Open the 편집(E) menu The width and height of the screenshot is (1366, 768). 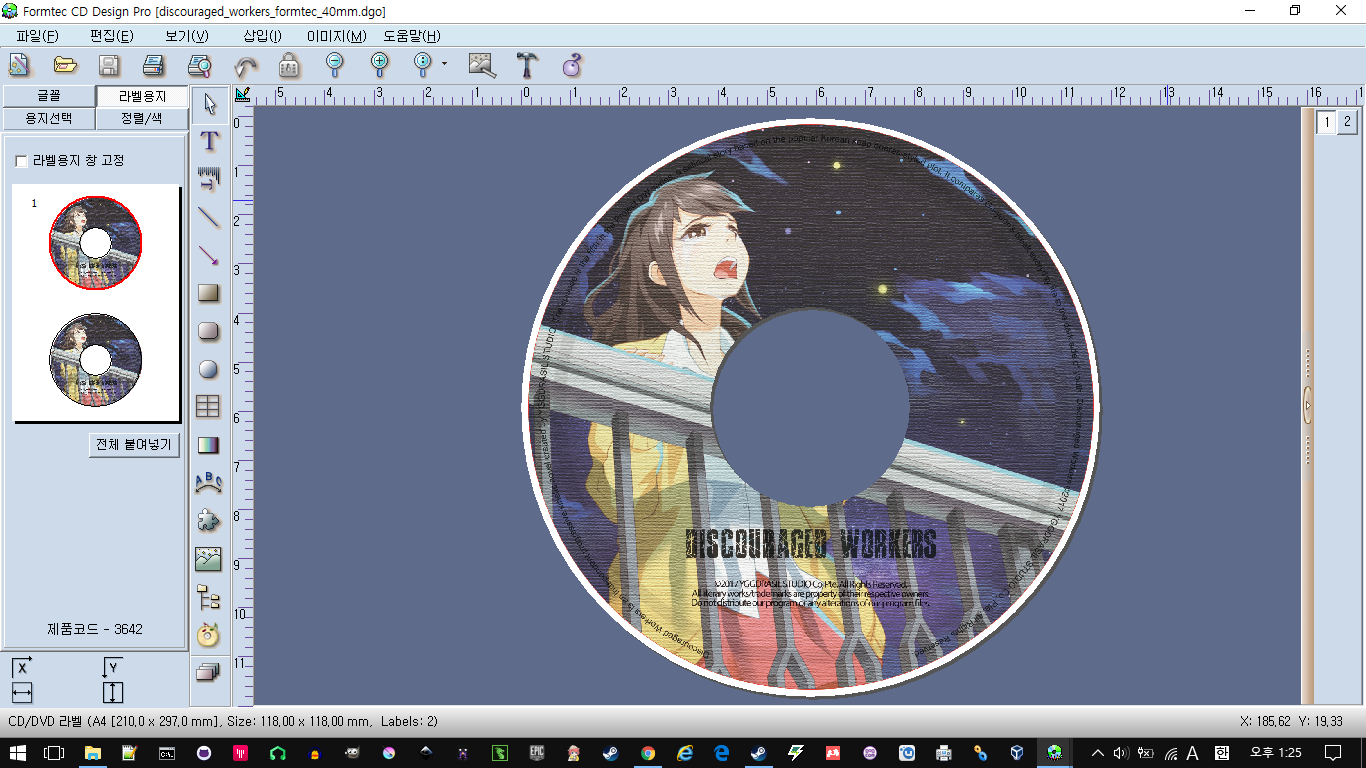(112, 36)
